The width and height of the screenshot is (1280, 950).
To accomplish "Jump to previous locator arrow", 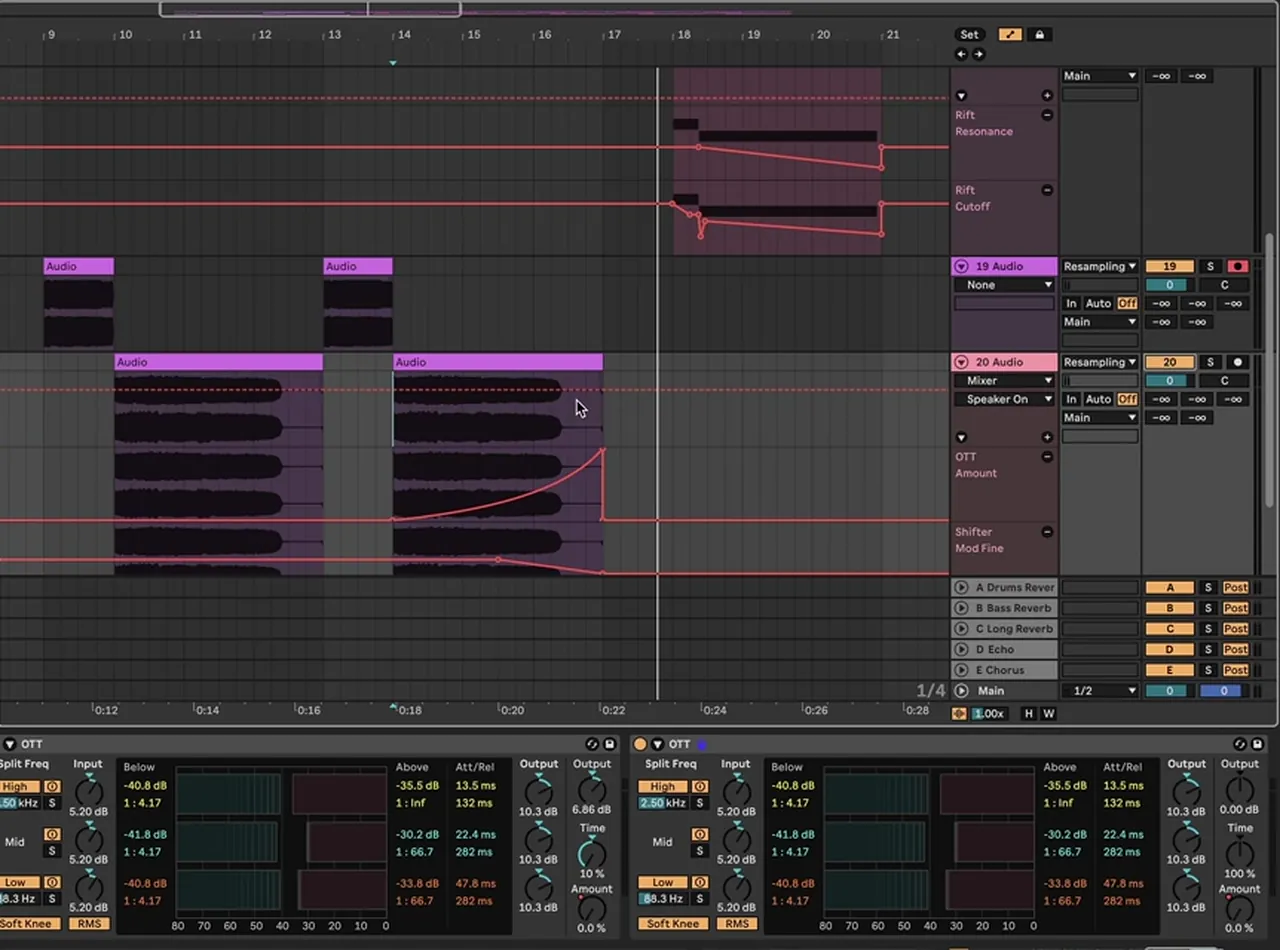I will pyautogui.click(x=962, y=54).
